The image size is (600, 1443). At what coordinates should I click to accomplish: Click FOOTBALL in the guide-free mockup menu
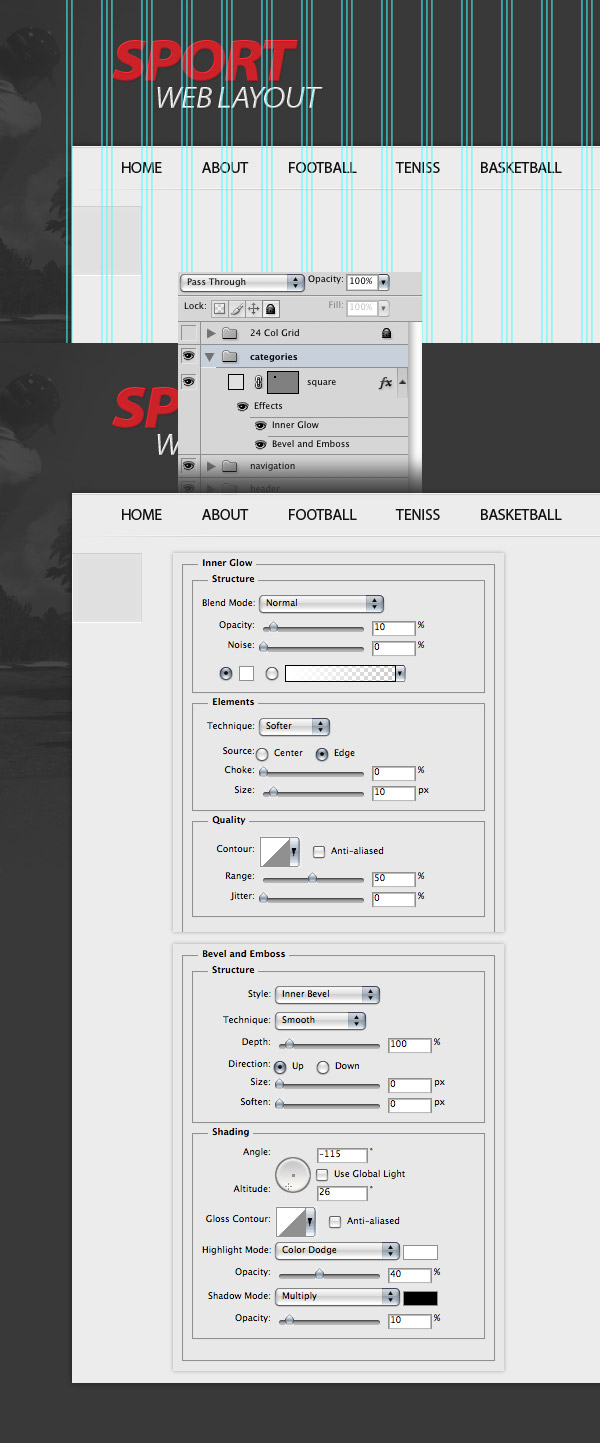322,515
